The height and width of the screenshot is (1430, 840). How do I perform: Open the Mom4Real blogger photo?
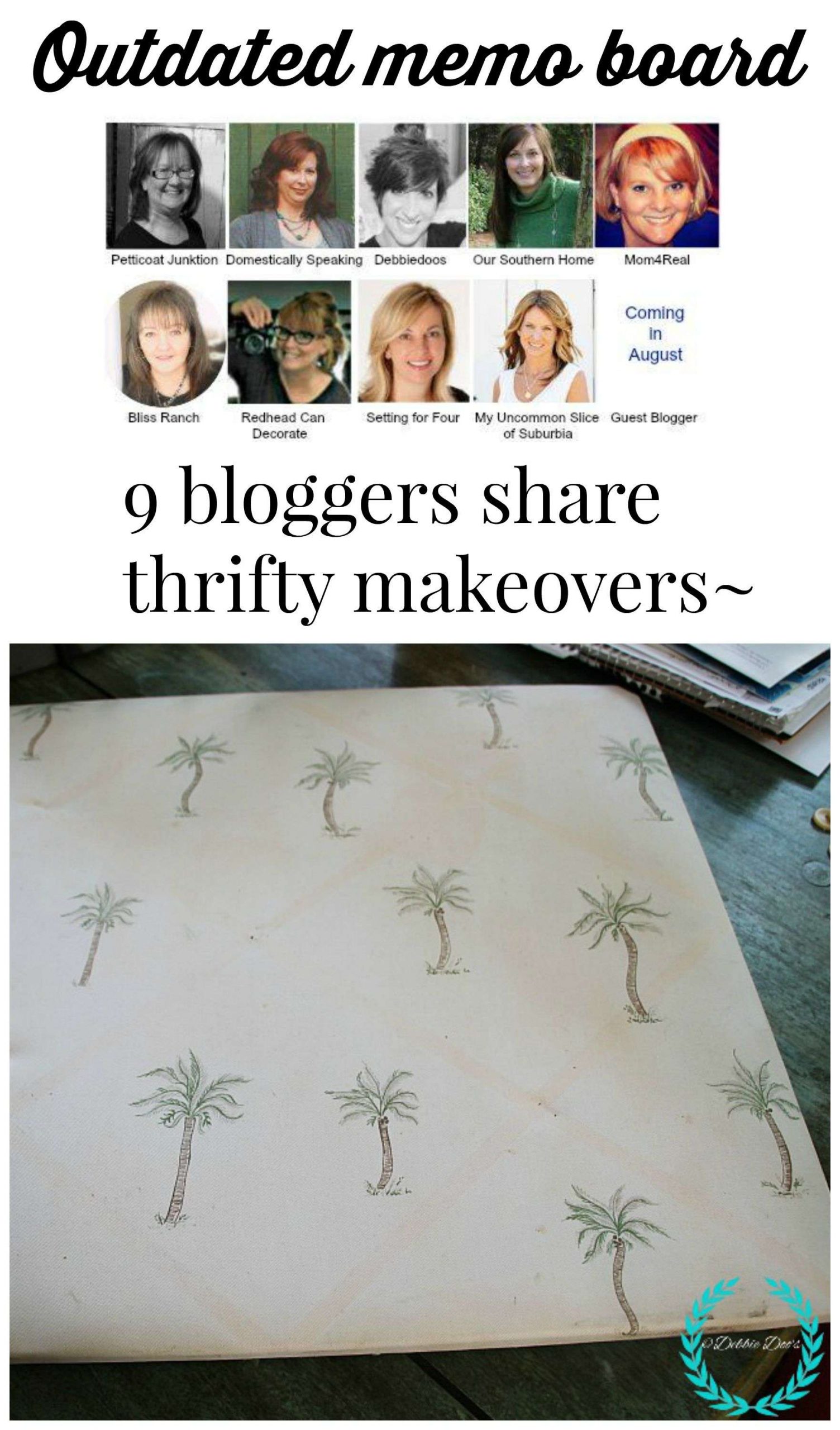click(x=657, y=185)
